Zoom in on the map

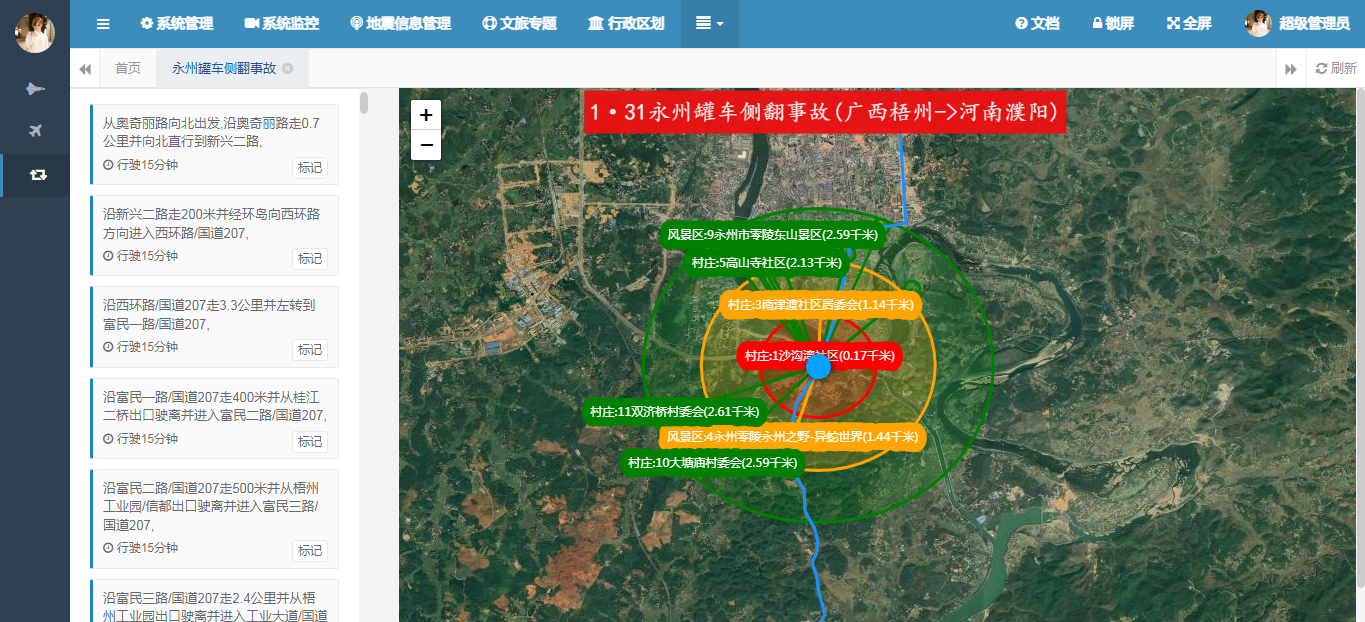[x=426, y=115]
